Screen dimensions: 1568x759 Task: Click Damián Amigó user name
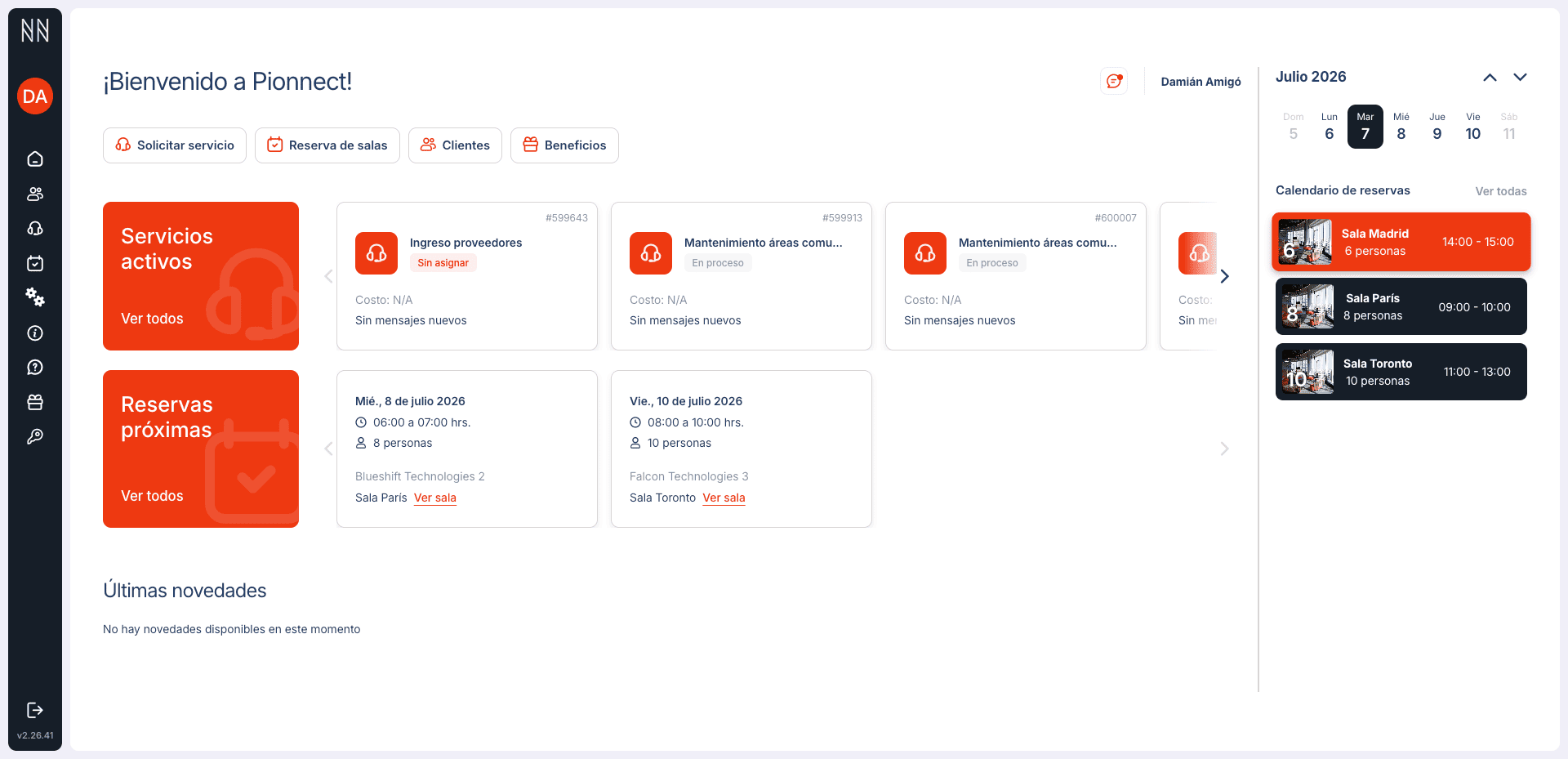tap(1200, 82)
